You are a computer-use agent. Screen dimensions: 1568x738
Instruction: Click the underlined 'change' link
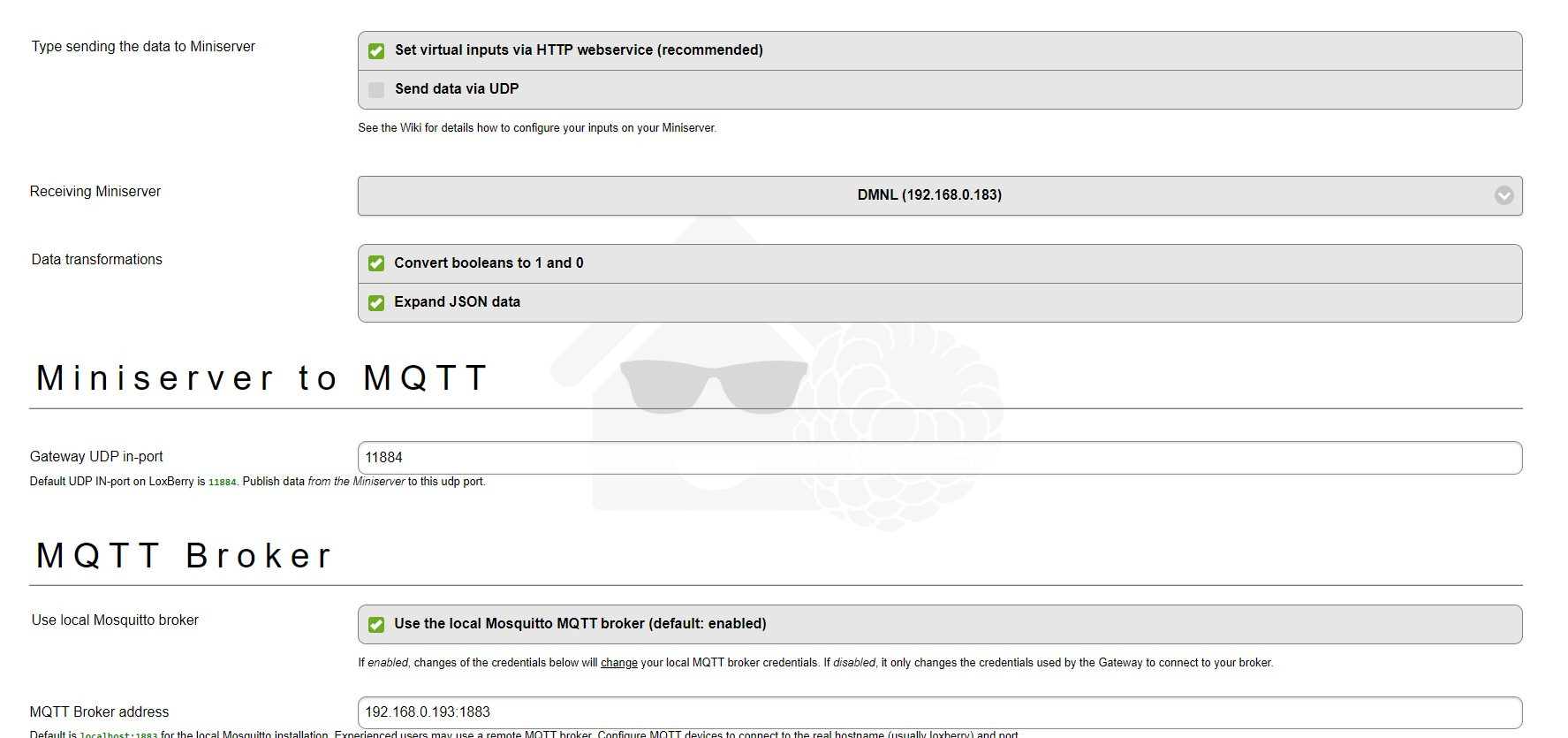tap(618, 663)
